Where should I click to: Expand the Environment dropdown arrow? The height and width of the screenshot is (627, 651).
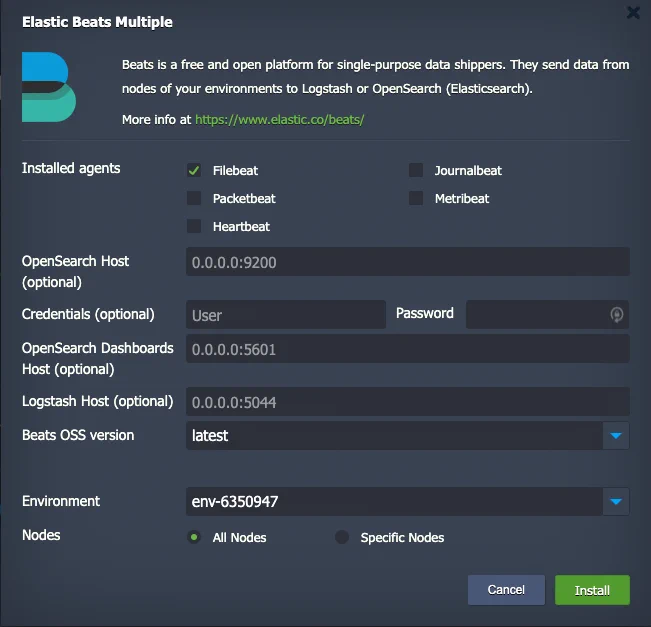tap(616, 502)
